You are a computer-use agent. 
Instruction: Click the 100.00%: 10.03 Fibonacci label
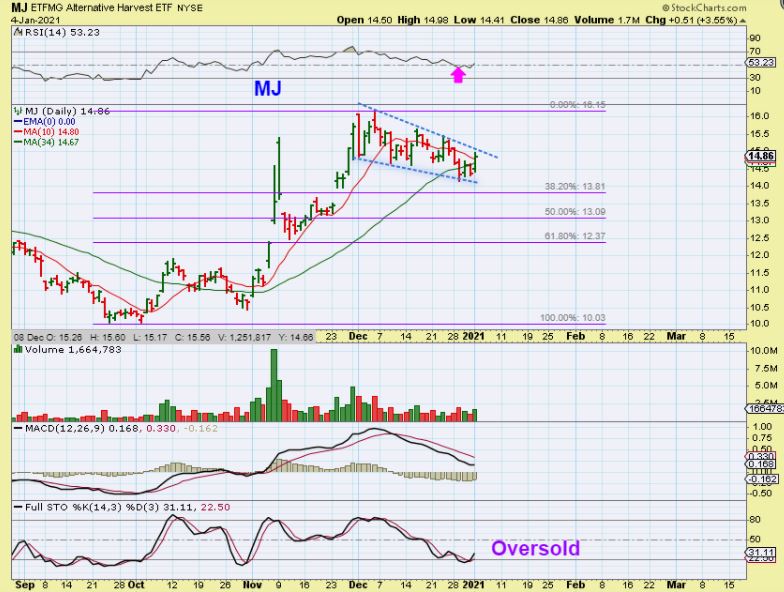click(x=572, y=318)
